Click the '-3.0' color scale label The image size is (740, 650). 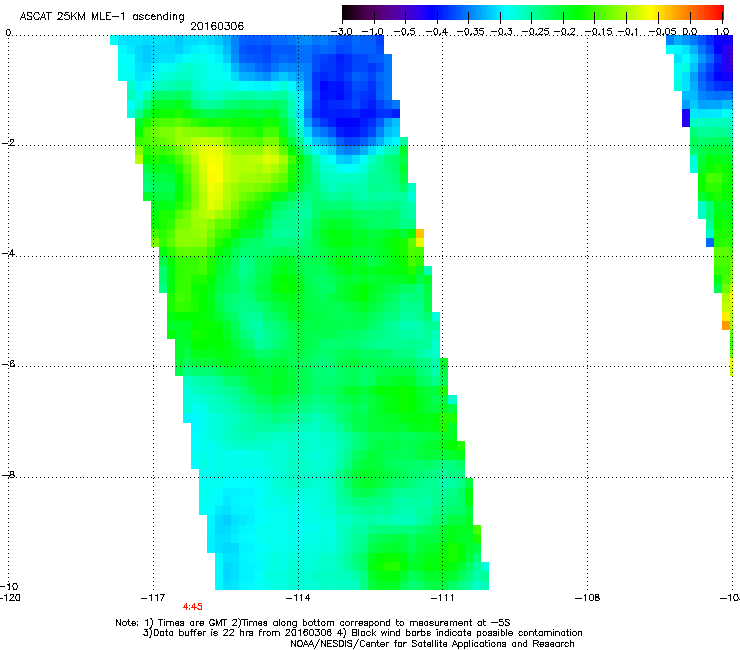click(x=342, y=32)
